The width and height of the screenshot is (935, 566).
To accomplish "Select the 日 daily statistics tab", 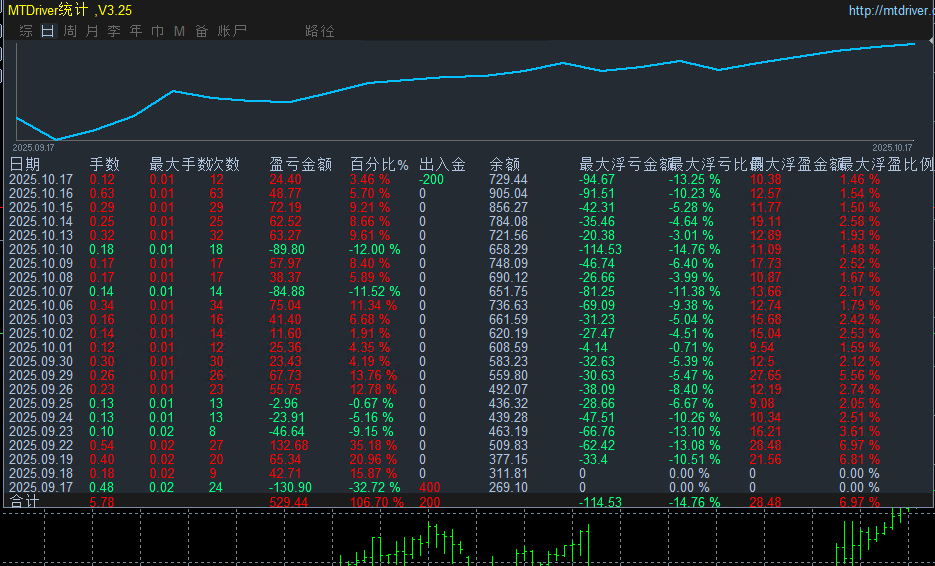I will click(48, 31).
